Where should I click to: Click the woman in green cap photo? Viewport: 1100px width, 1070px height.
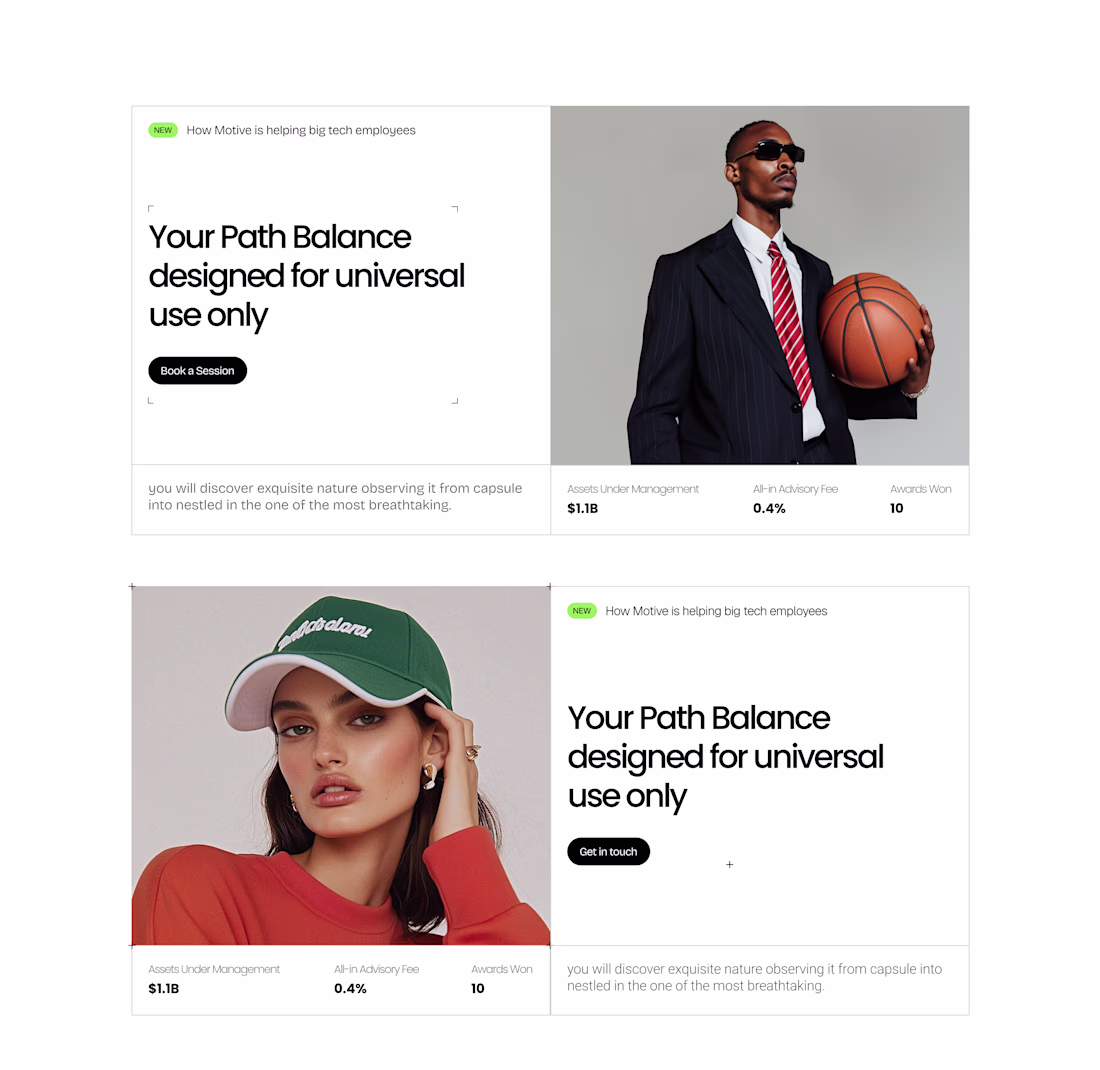(x=341, y=765)
